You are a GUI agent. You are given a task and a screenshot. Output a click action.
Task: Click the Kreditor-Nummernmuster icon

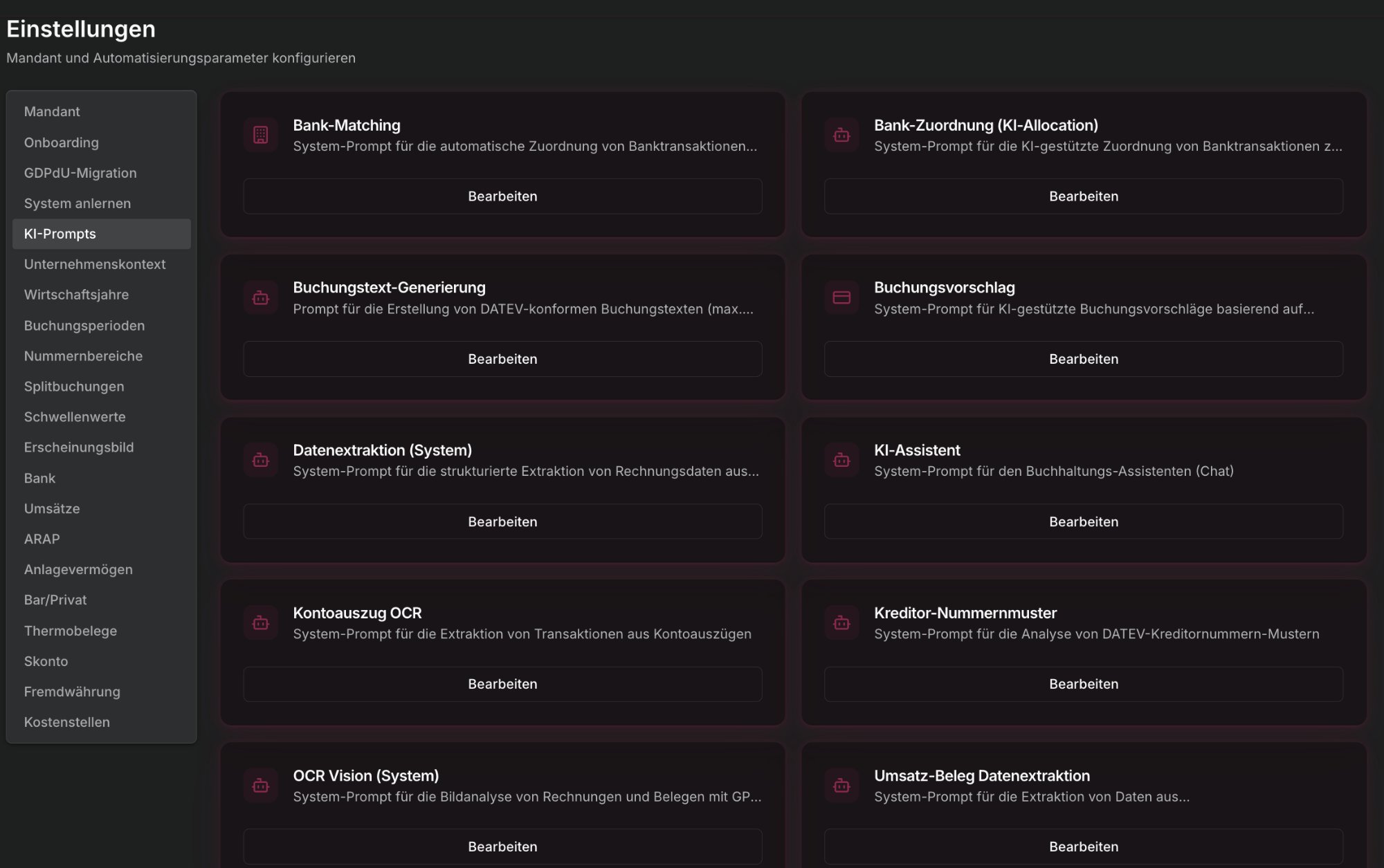(x=841, y=622)
